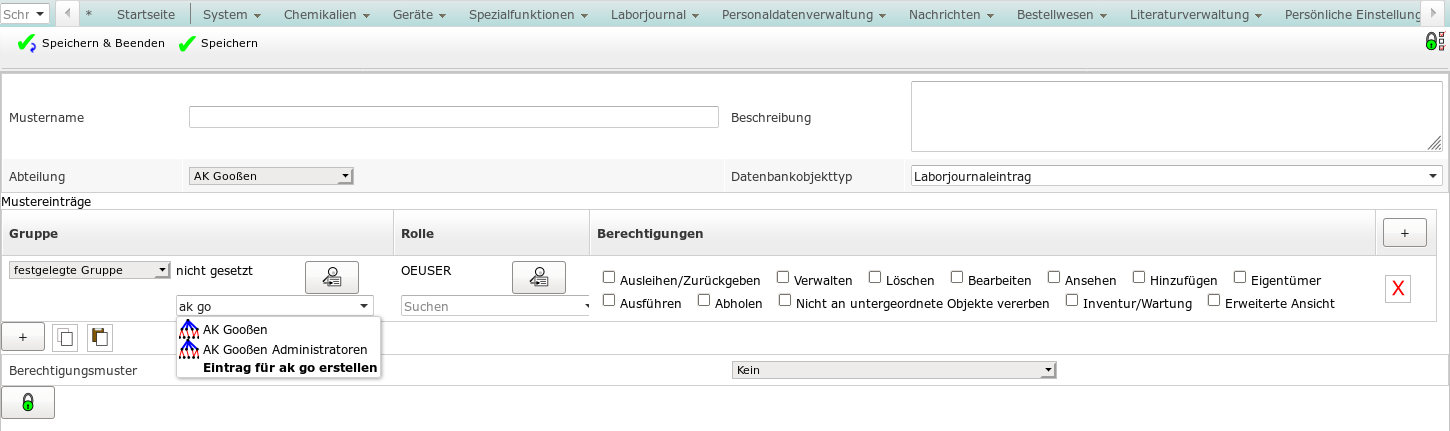Click the green lock icon at top right
Image resolution: width=1450 pixels, height=431 pixels.
1432,42
